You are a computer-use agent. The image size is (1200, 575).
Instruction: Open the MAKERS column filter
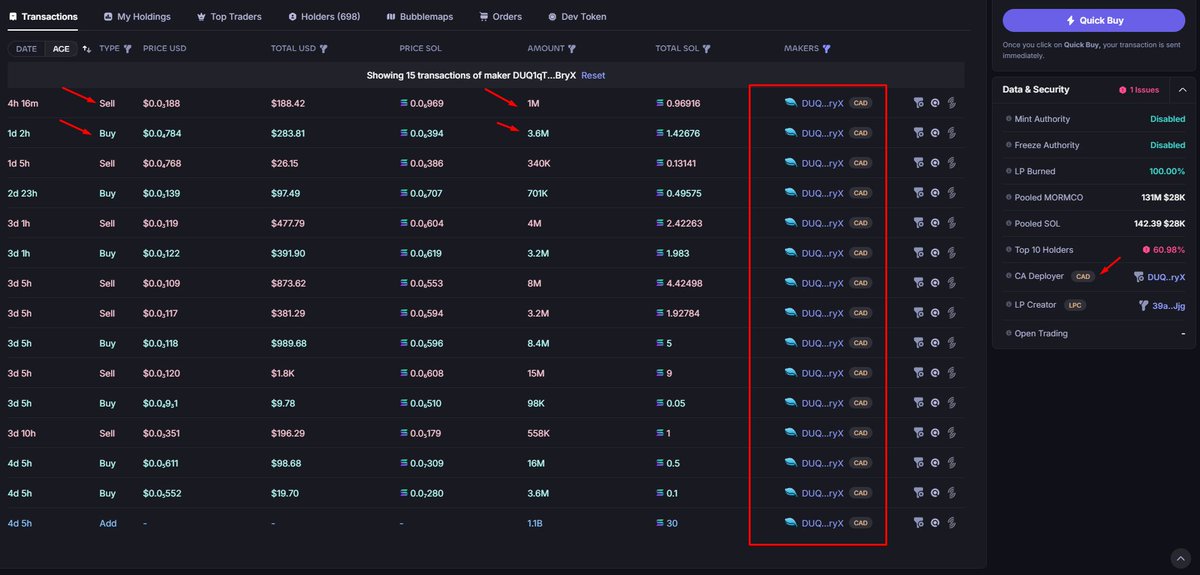(x=826, y=48)
